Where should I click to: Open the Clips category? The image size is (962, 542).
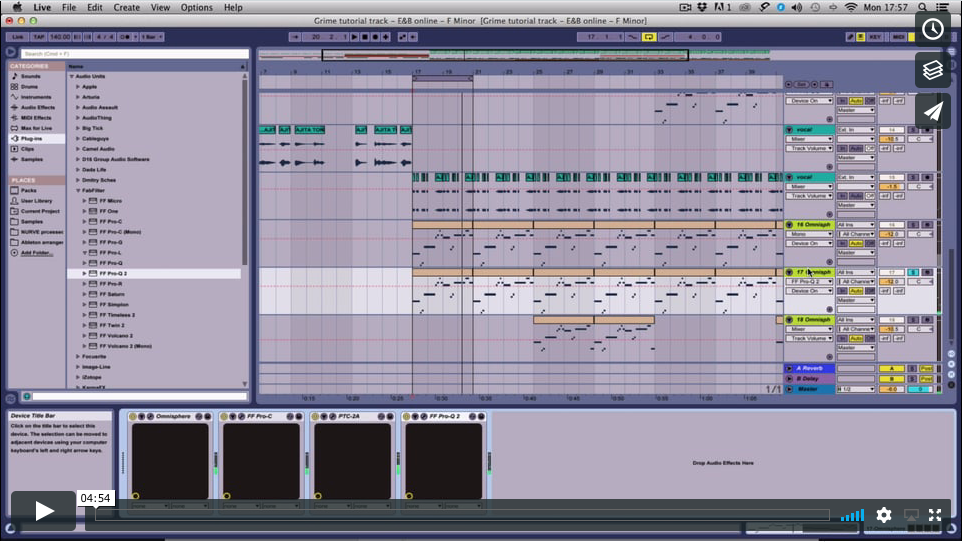pos(28,149)
